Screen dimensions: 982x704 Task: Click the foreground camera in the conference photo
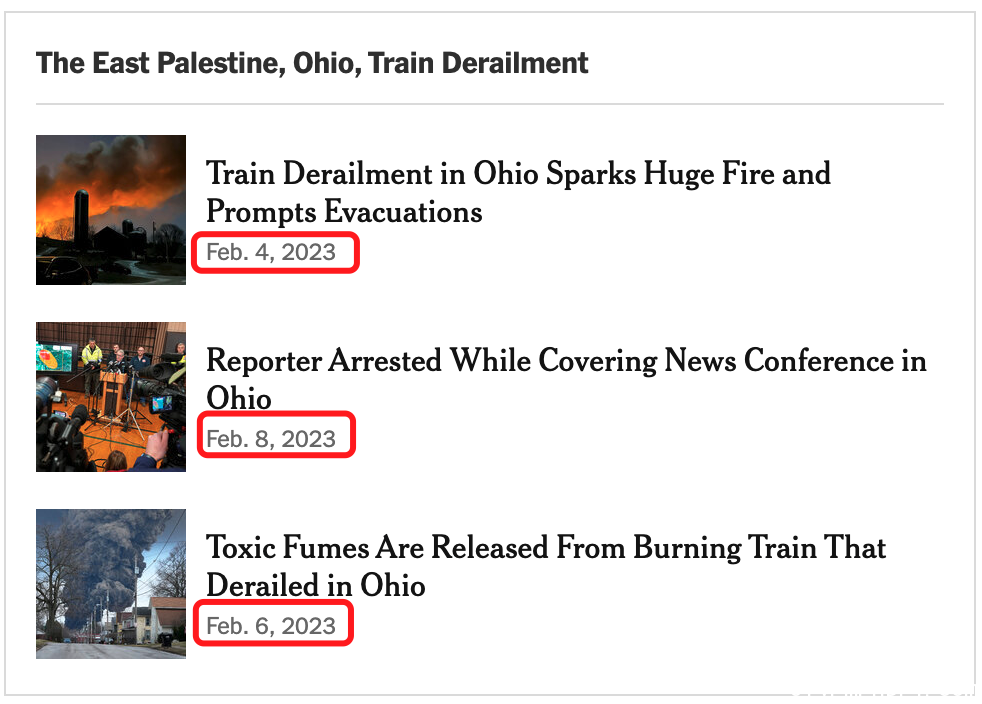(59, 432)
